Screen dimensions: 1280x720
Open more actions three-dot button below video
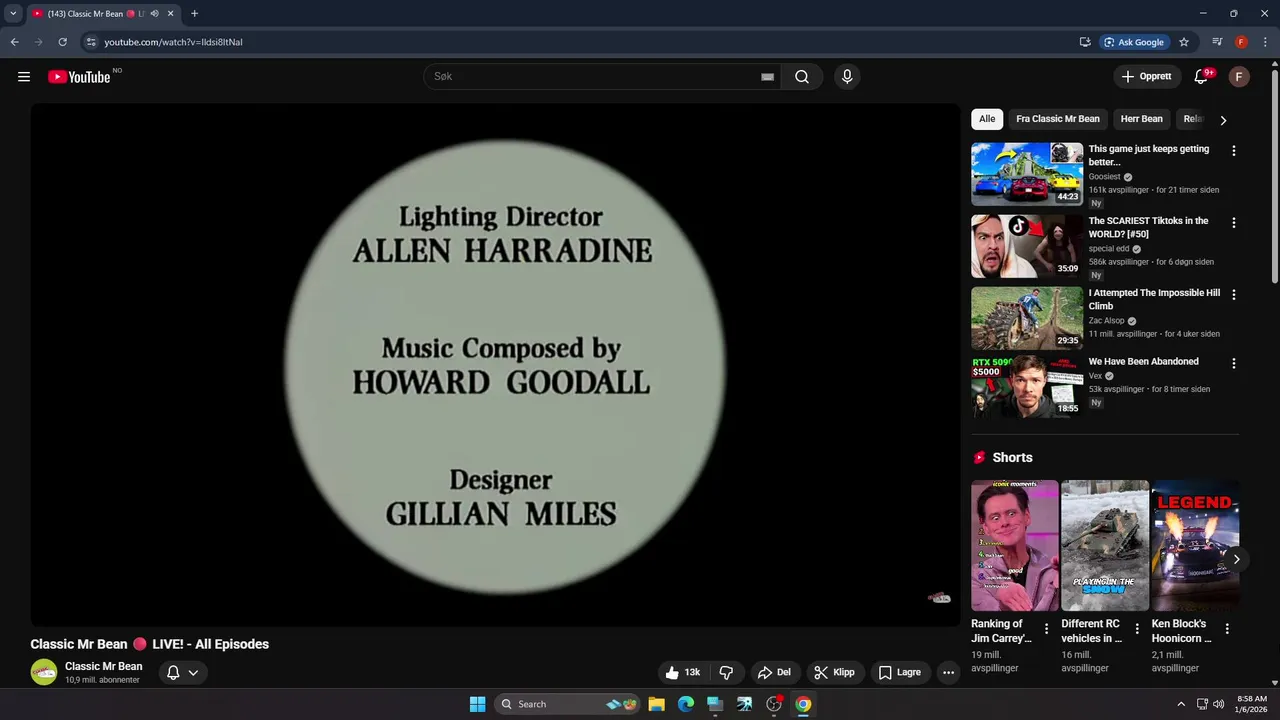[x=949, y=672]
